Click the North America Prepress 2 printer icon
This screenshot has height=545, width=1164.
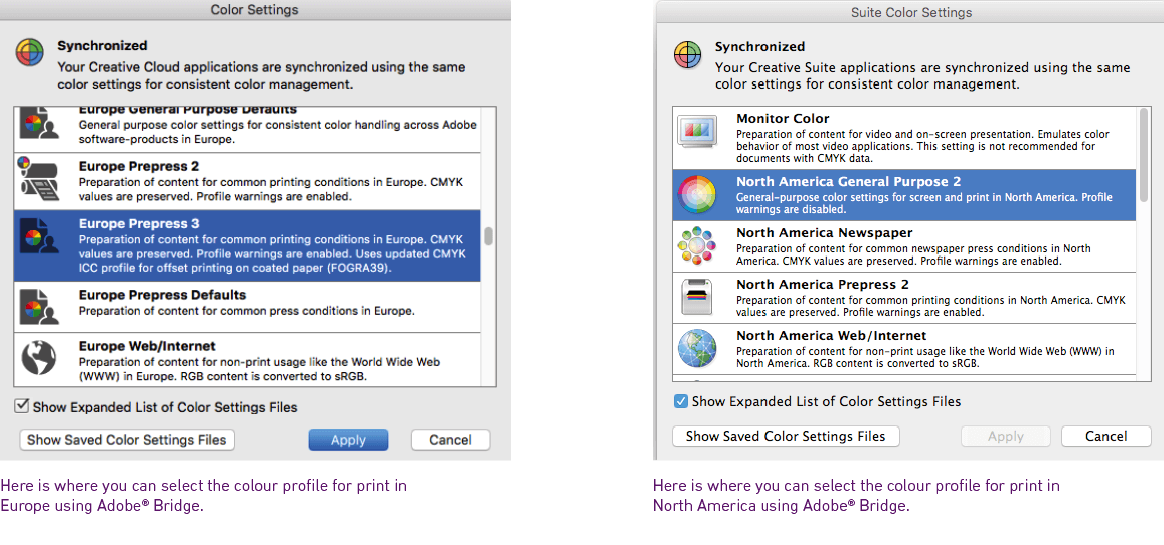[697, 298]
